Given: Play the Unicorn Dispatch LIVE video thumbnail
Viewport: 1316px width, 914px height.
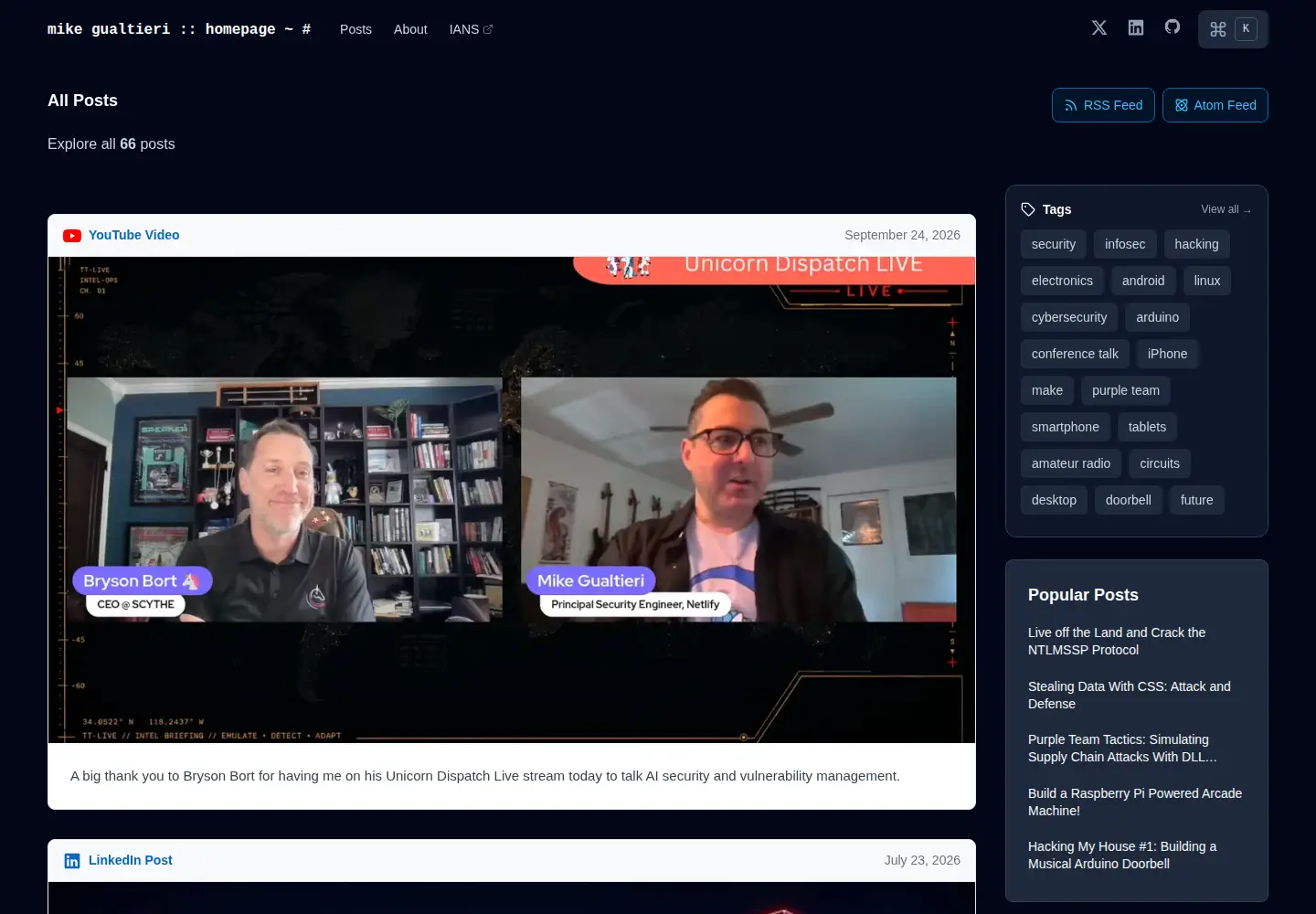Looking at the screenshot, I should pyautogui.click(x=512, y=500).
